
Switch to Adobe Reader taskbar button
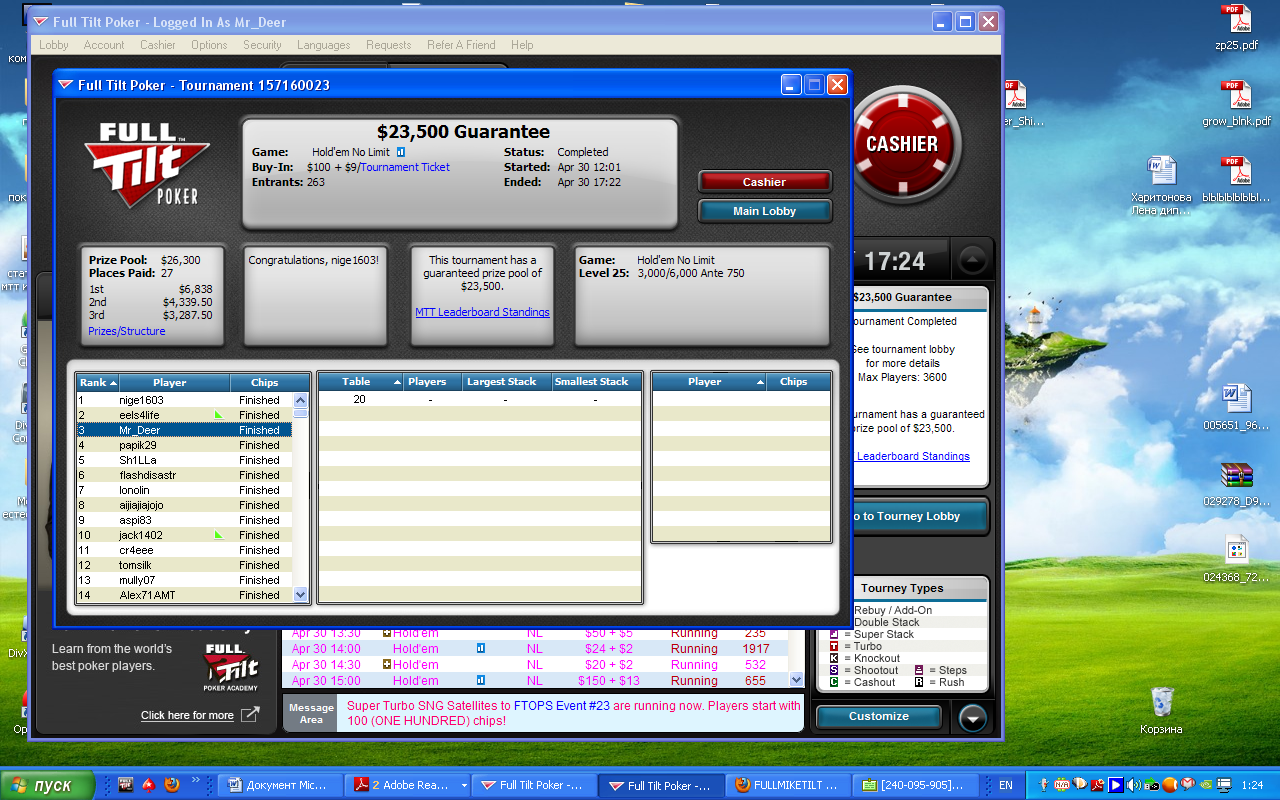(408, 785)
